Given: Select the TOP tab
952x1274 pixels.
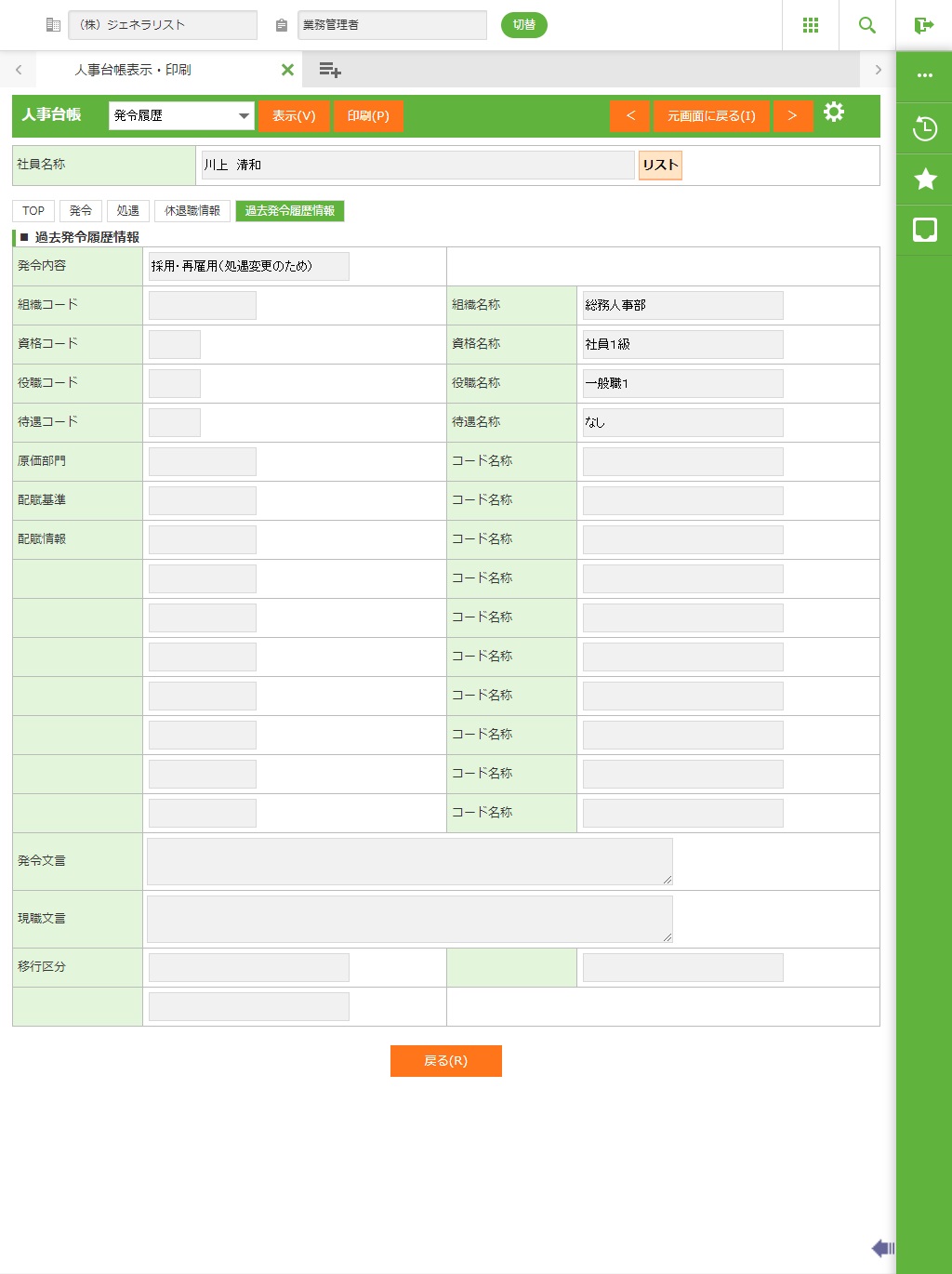Looking at the screenshot, I should (x=33, y=211).
